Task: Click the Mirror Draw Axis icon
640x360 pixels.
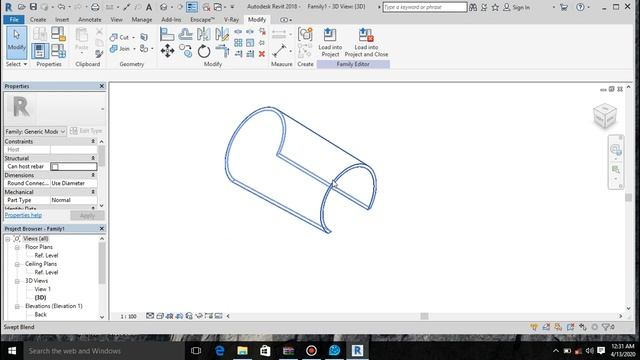Action: (222, 34)
